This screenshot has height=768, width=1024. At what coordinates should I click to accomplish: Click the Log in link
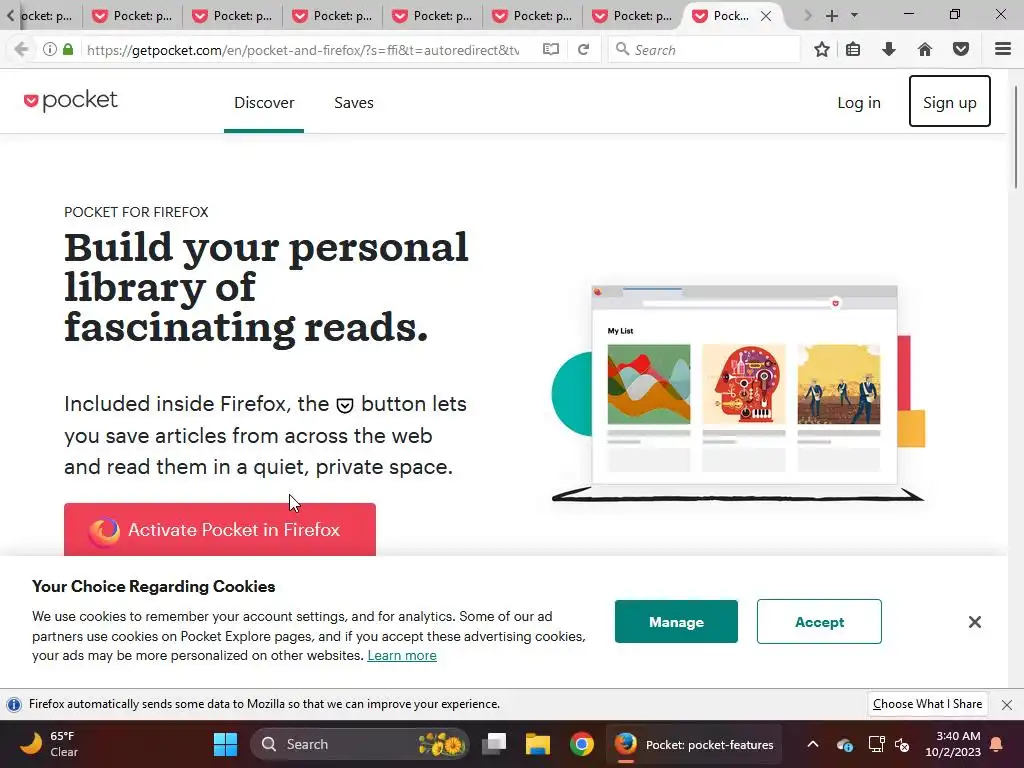pos(859,103)
